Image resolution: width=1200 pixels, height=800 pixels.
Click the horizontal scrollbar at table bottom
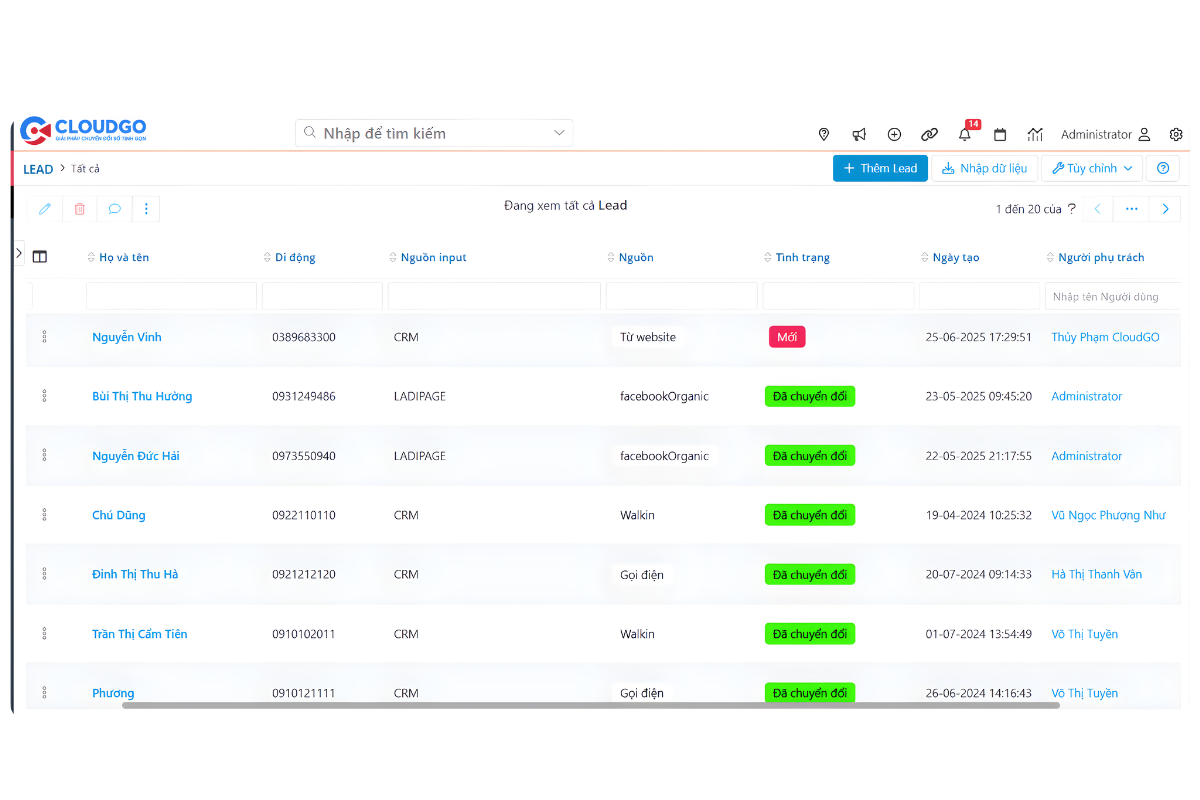[590, 705]
